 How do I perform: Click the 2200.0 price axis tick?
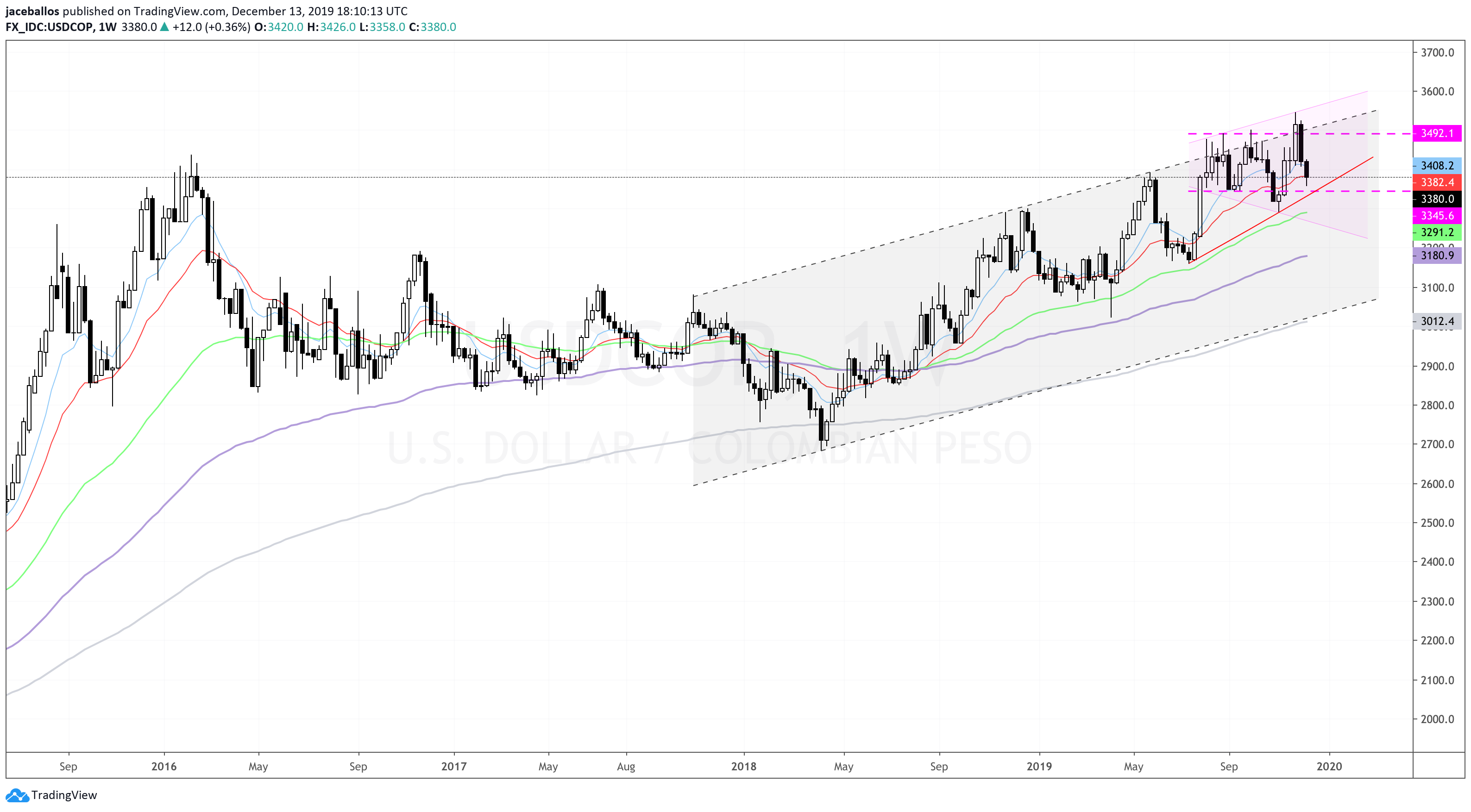[1437, 640]
